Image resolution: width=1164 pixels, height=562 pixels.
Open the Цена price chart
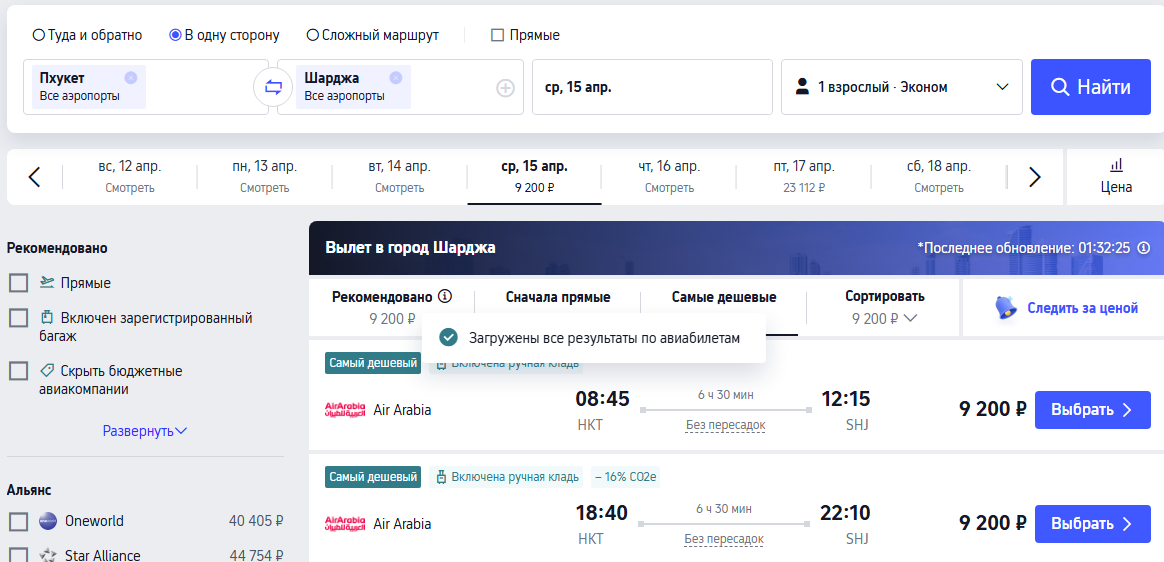pos(1116,176)
